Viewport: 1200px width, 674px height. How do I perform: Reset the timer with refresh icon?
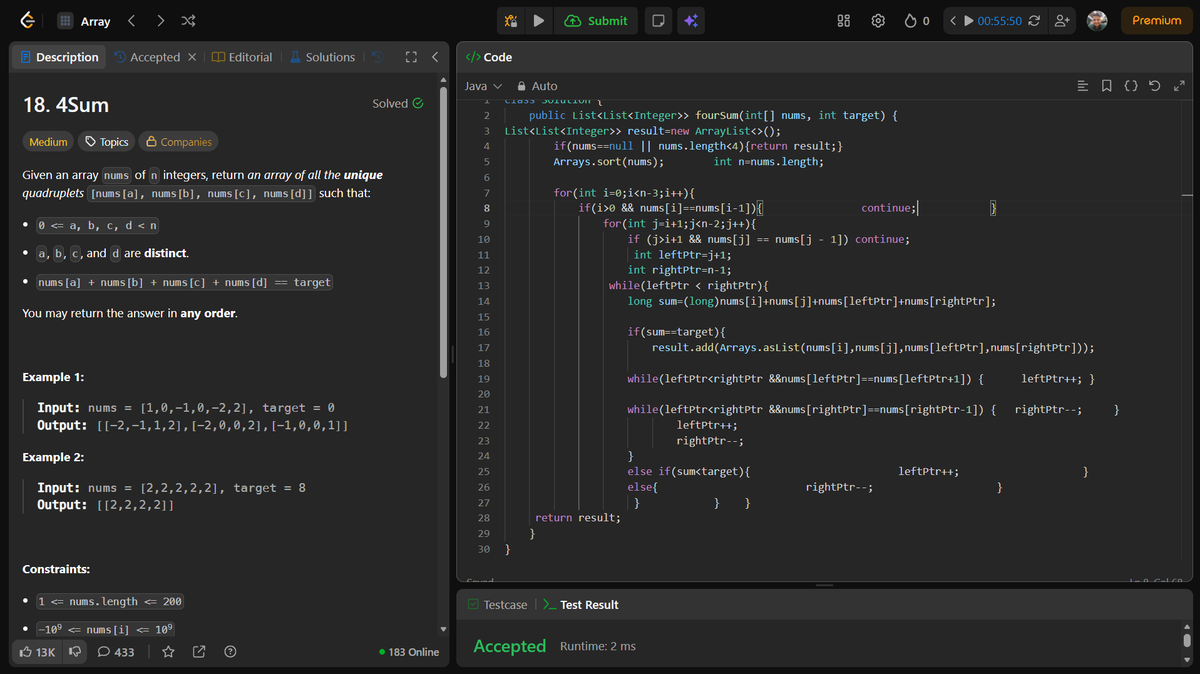[x=1035, y=21]
